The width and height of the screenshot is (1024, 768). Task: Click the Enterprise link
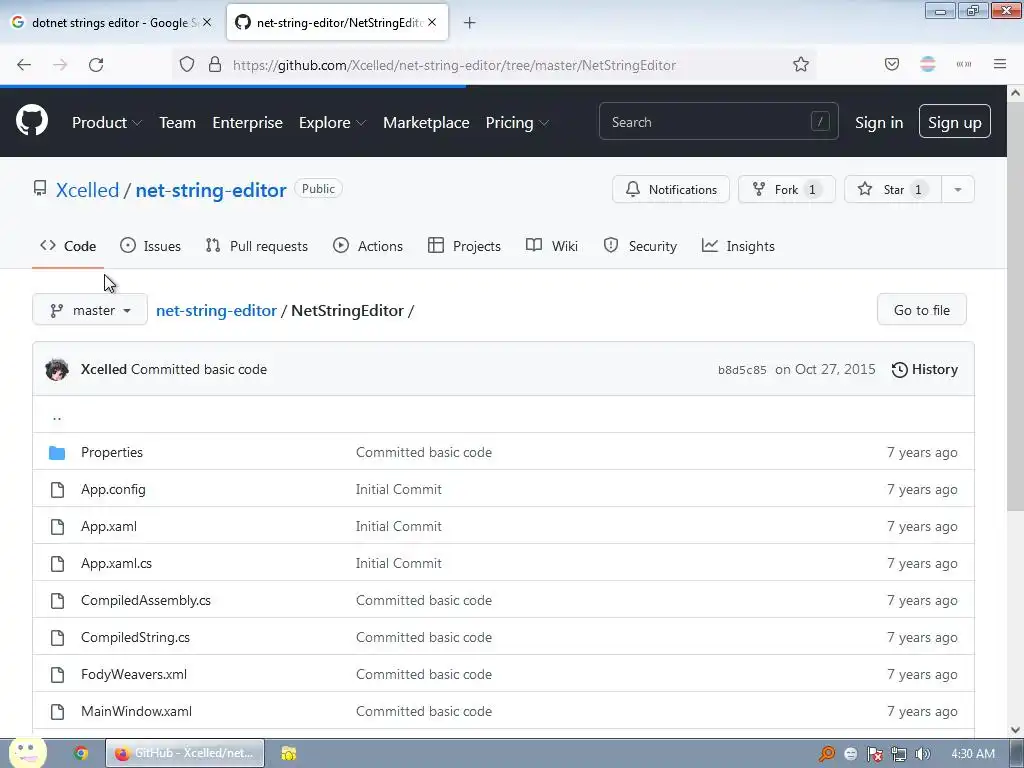click(248, 123)
